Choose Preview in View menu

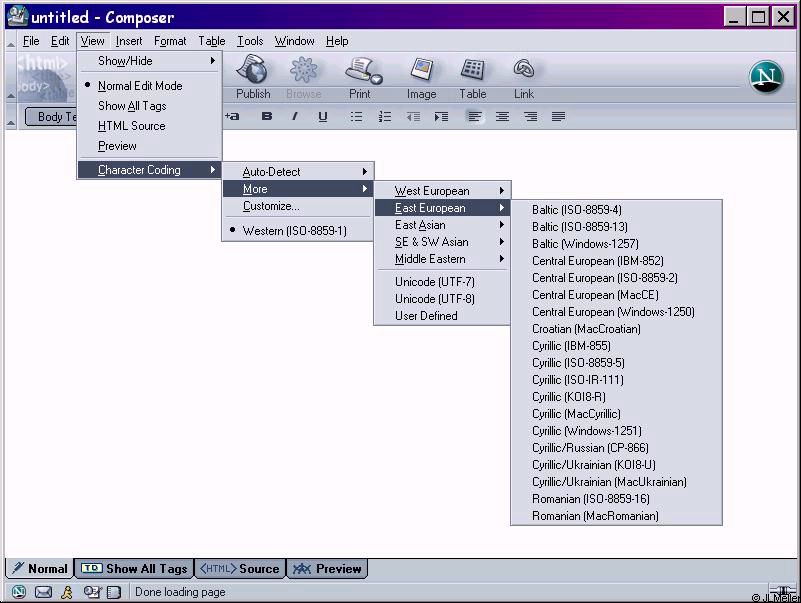(x=150, y=146)
